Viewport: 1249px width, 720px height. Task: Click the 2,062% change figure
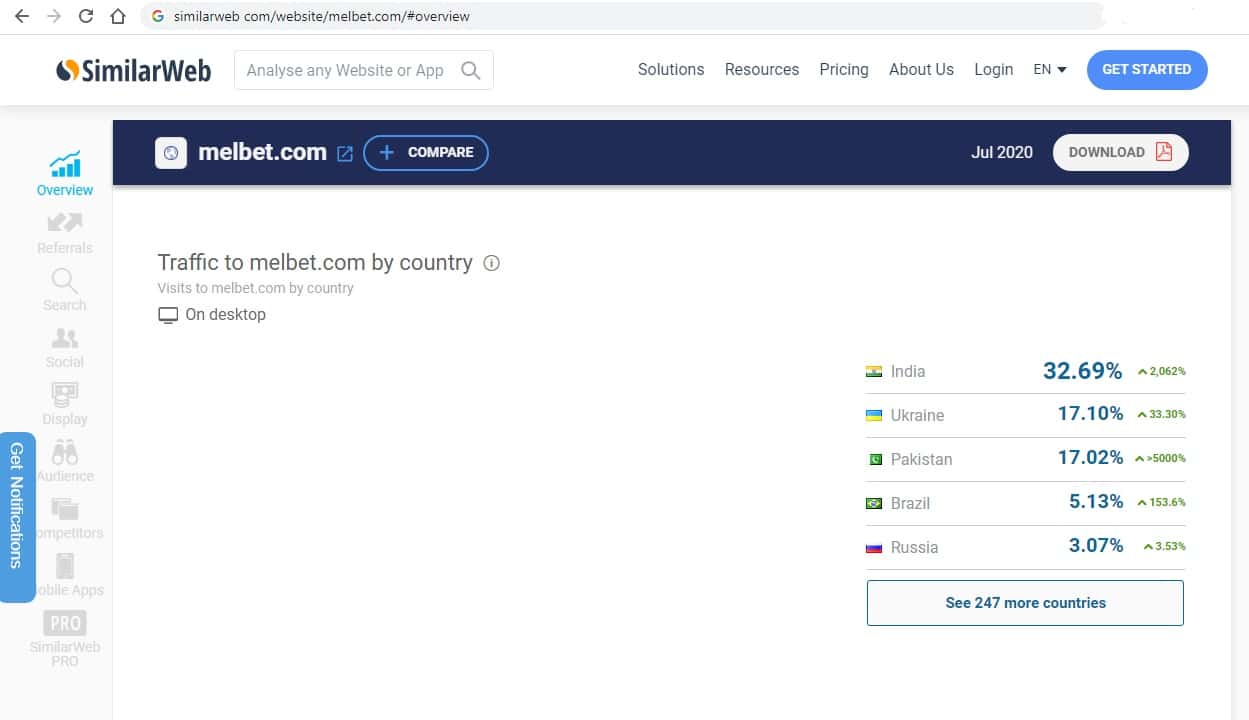[x=1167, y=371]
